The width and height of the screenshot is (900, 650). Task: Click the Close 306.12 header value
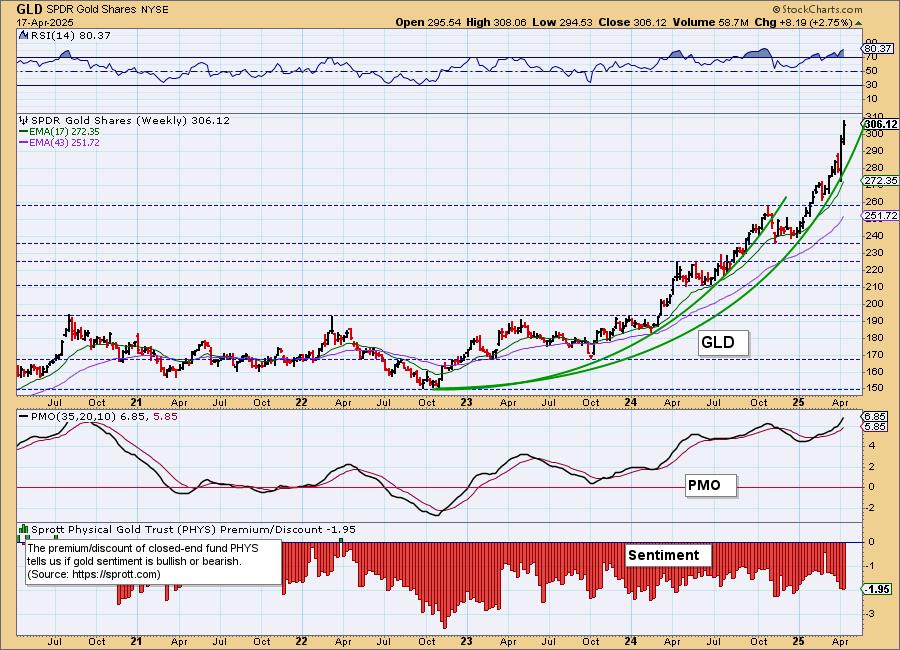633,22
